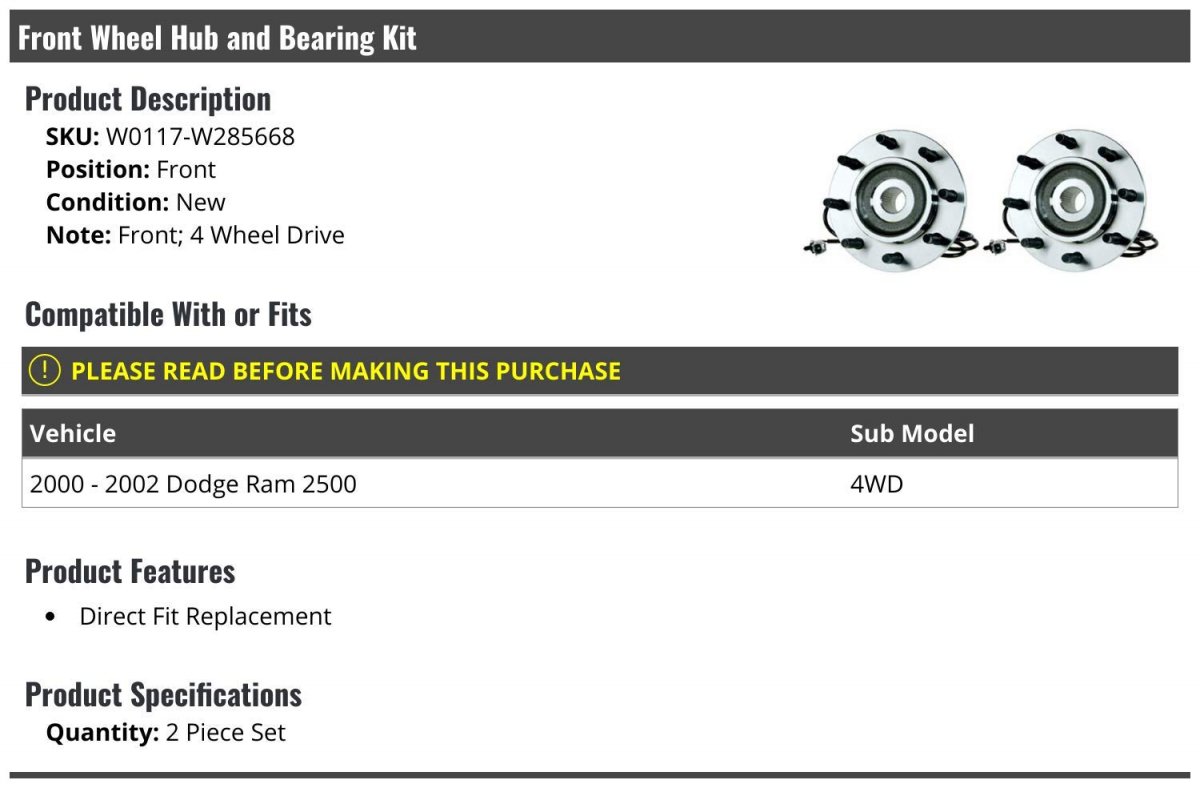
Task: Click the "Quantity: 2 Piece Set" line
Action: (x=165, y=732)
